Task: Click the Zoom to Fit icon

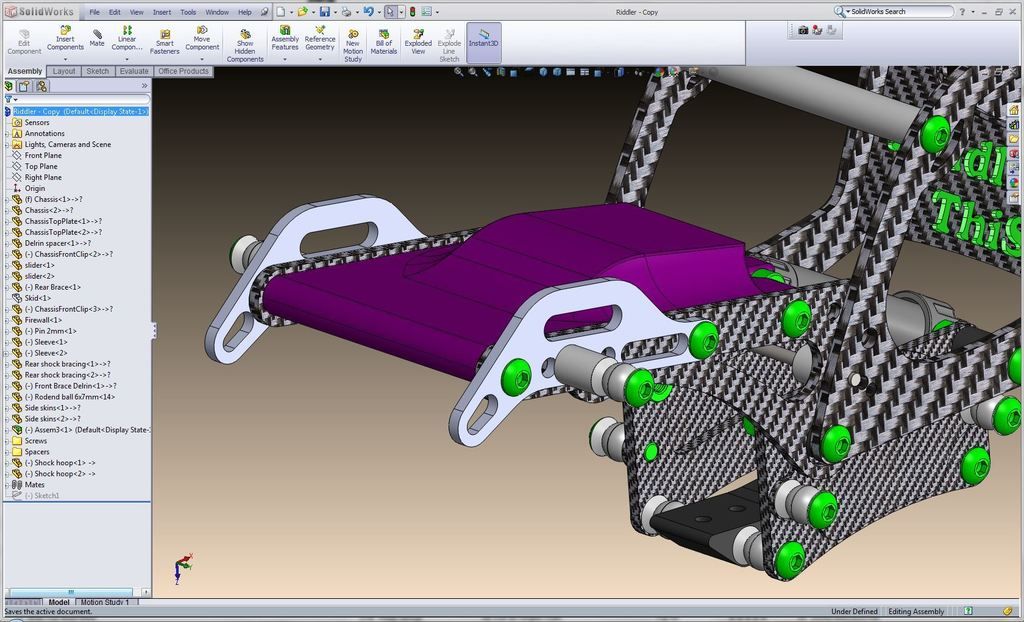Action: click(x=459, y=72)
